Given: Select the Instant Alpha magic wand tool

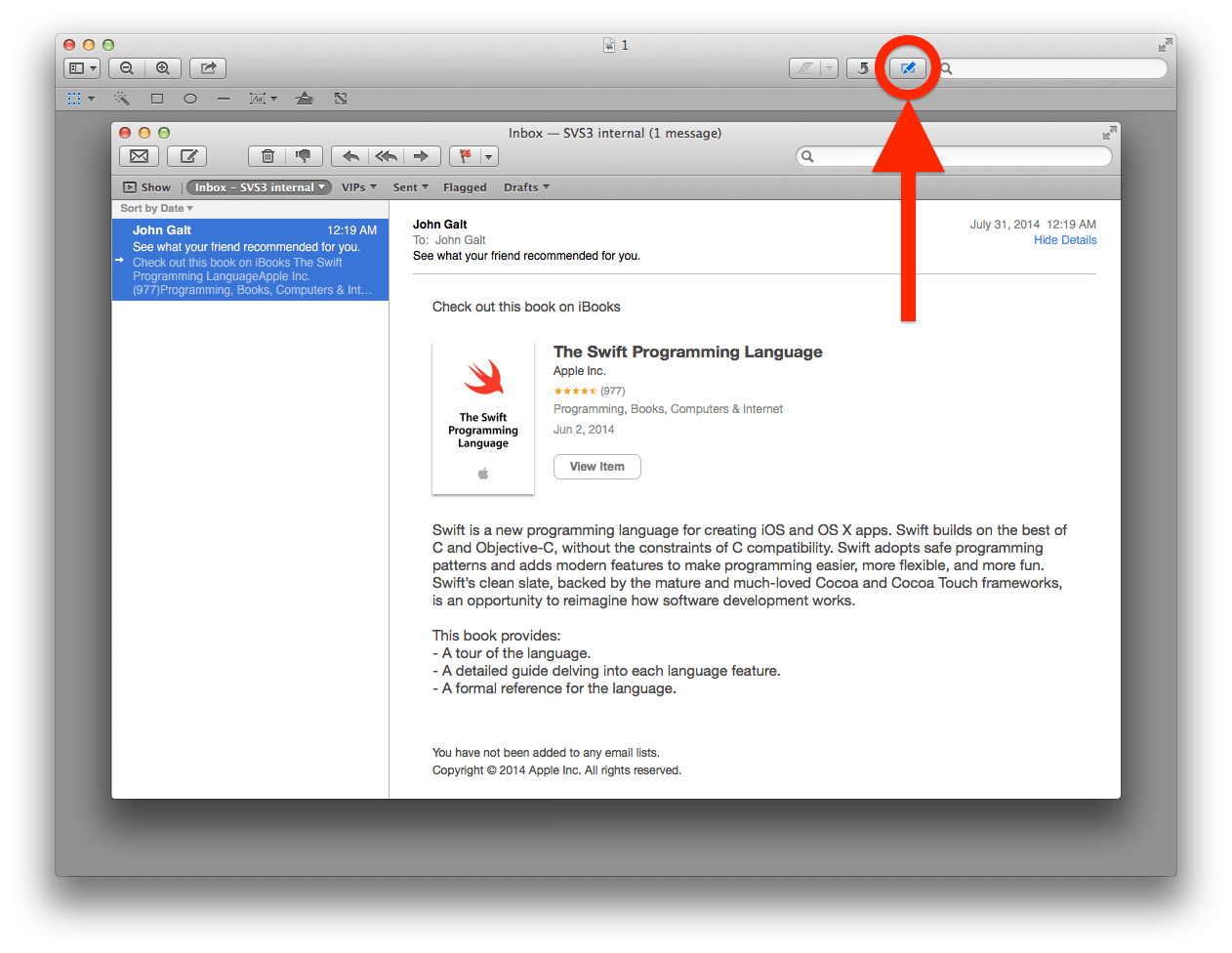Looking at the screenshot, I should (x=121, y=98).
